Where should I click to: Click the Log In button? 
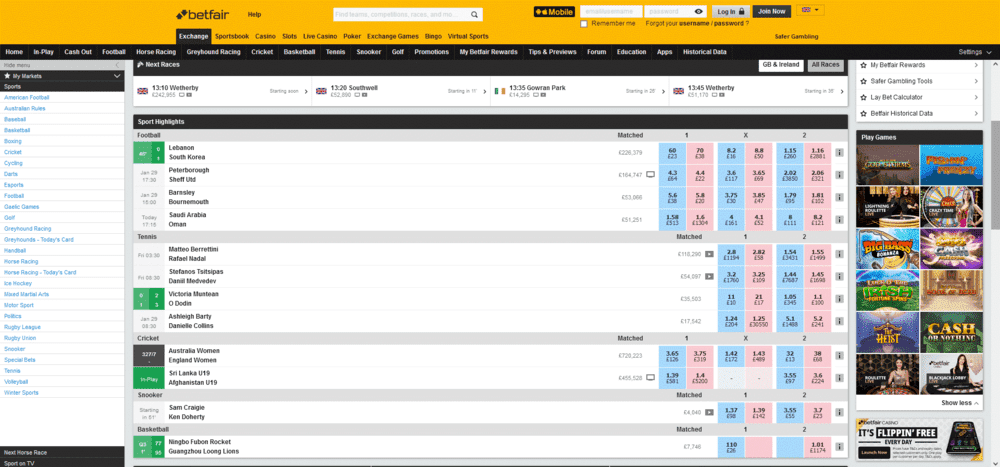[730, 11]
